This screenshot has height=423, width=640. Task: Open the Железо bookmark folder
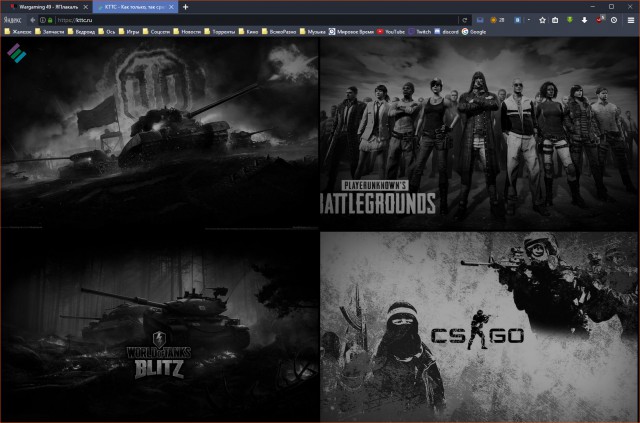tap(18, 32)
